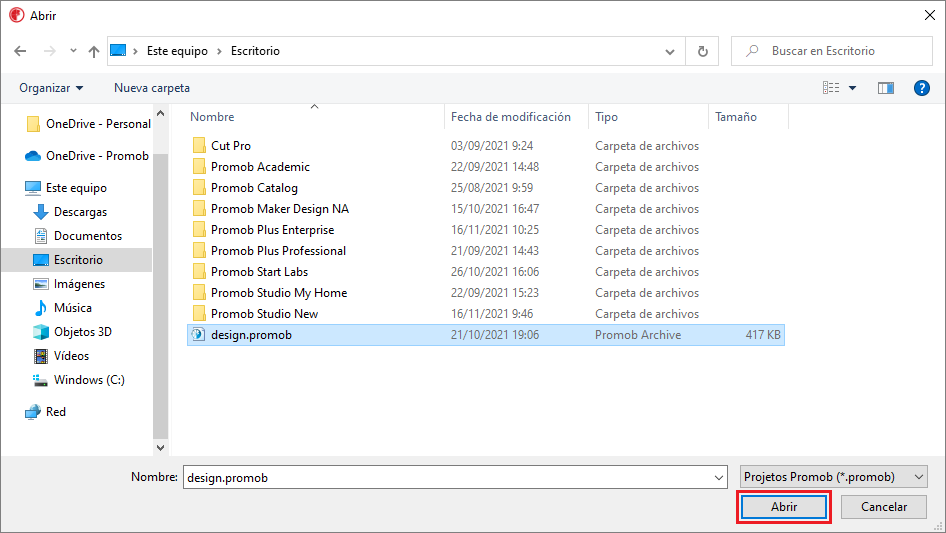Viewport: 946px width, 533px height.
Task: Open Música in navigation pane
Action: [63, 308]
